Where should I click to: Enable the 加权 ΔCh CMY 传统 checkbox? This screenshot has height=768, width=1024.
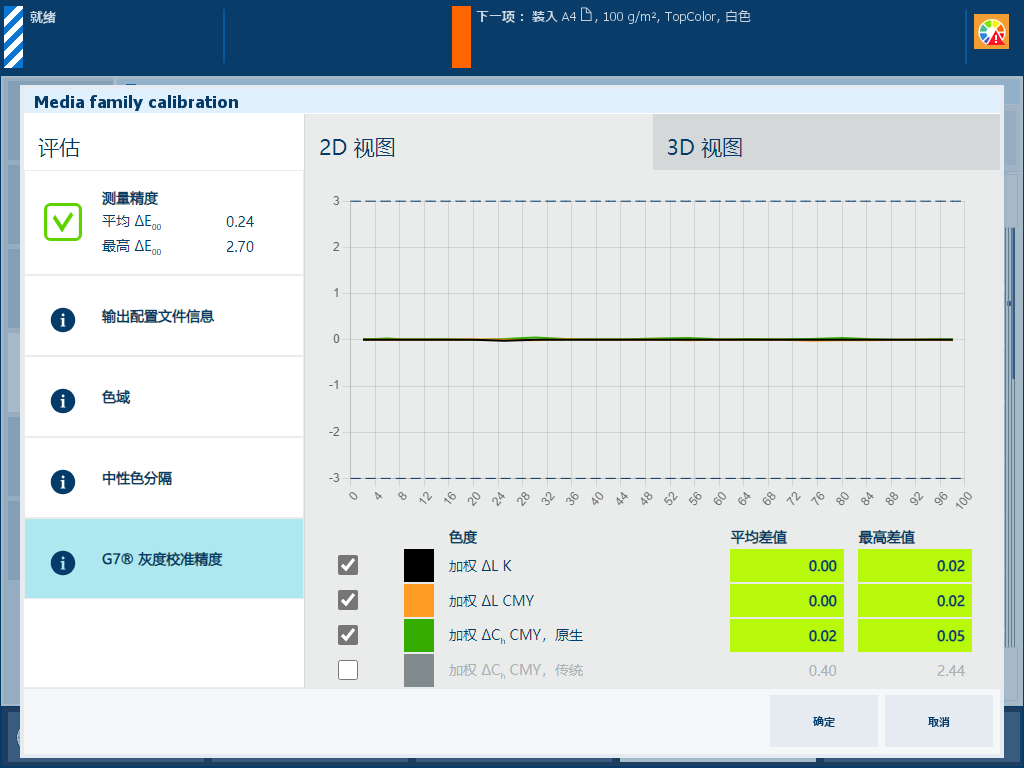pos(347,669)
